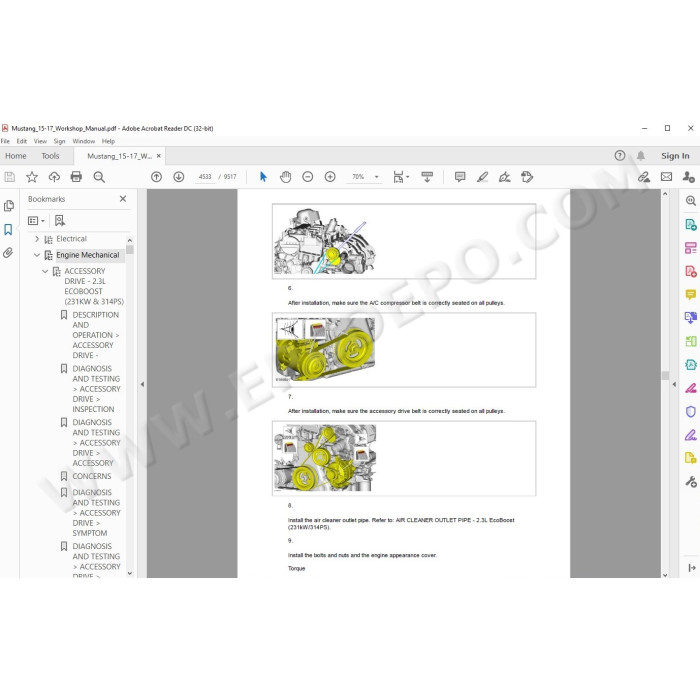Close the Bookmarks panel
The width and height of the screenshot is (700, 700).
coord(123,199)
